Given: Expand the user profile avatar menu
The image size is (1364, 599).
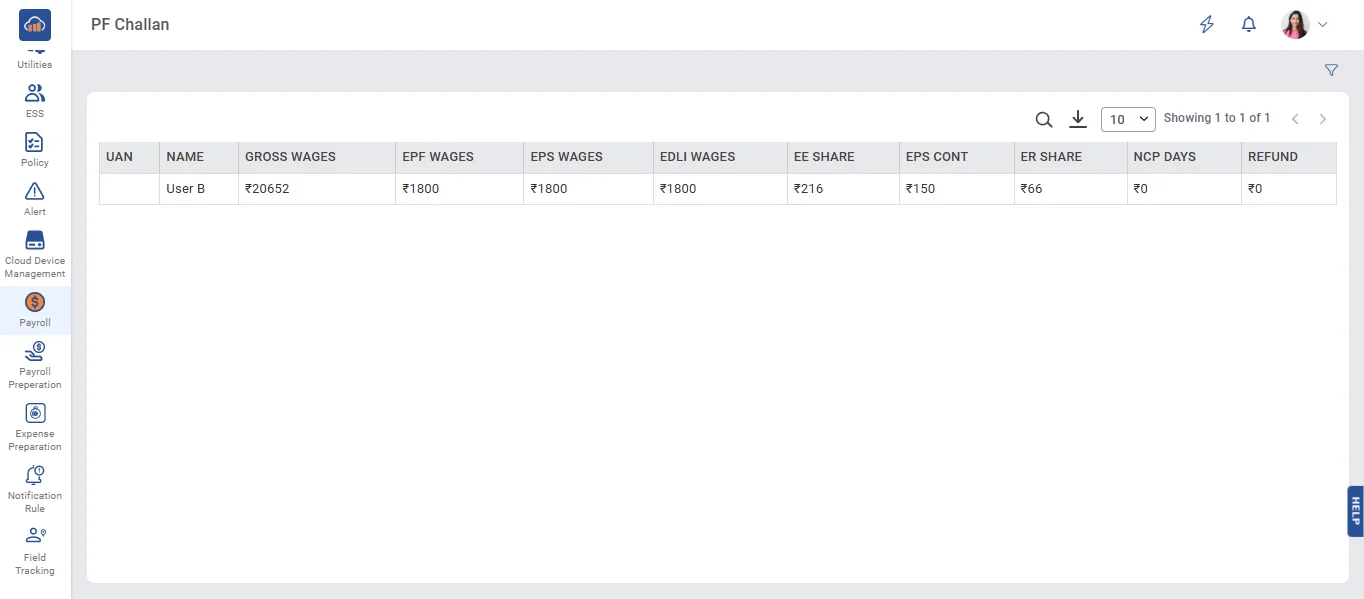Looking at the screenshot, I should (1304, 25).
